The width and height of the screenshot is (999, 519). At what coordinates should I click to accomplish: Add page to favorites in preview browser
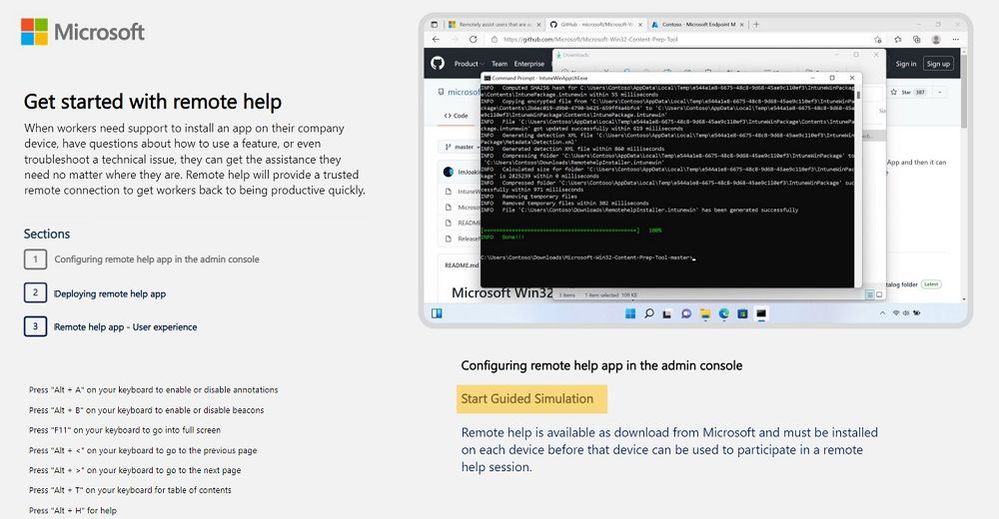click(878, 39)
